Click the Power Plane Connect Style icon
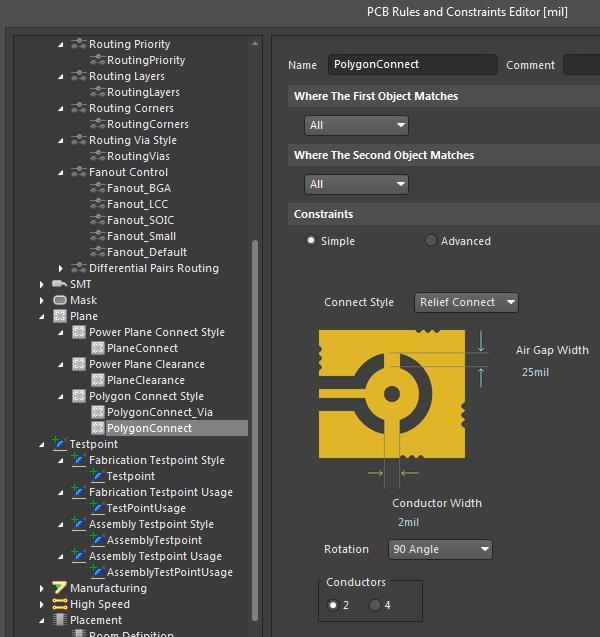 coord(78,332)
